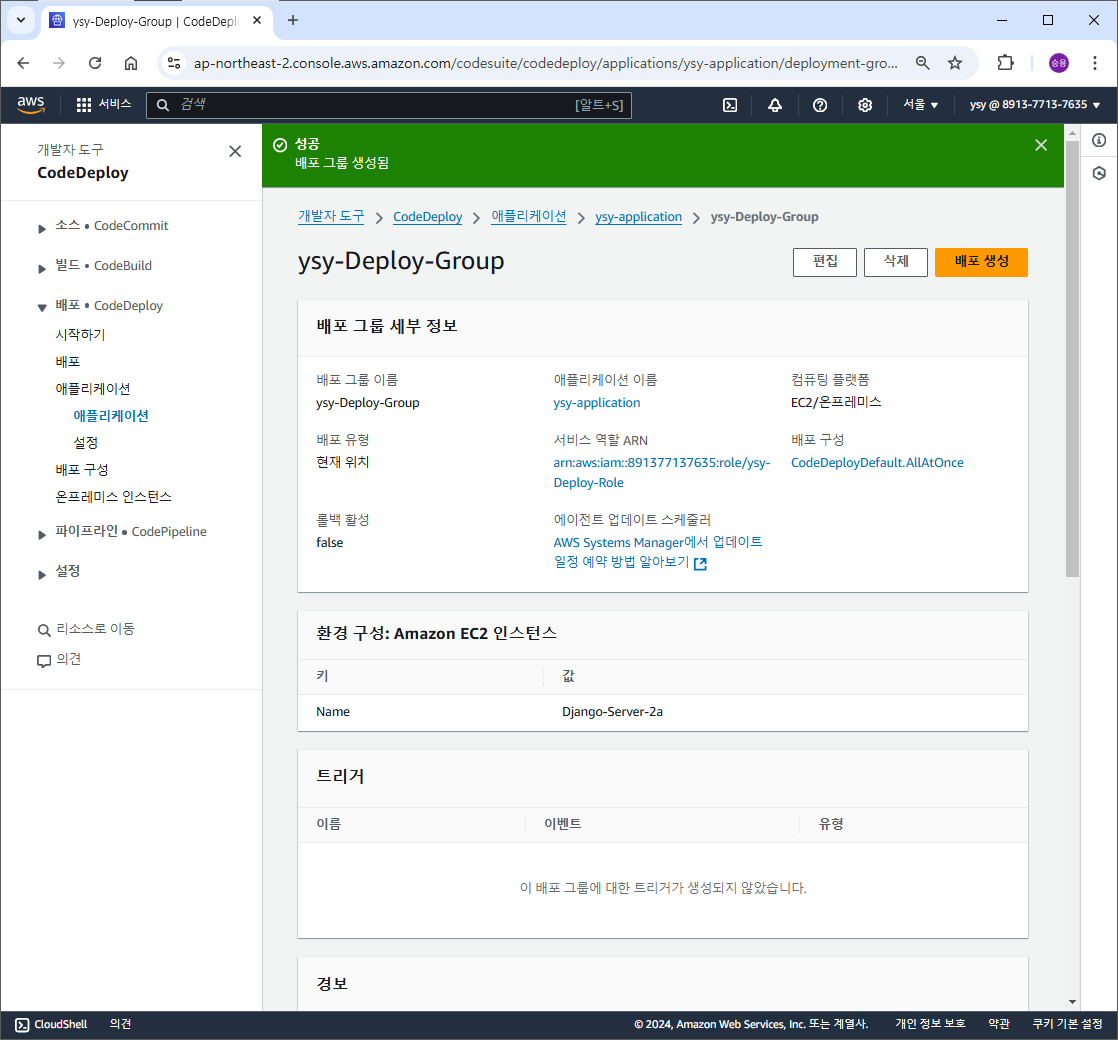Click the 편집 button
Viewport: 1118px width, 1040px height.
pos(825,262)
